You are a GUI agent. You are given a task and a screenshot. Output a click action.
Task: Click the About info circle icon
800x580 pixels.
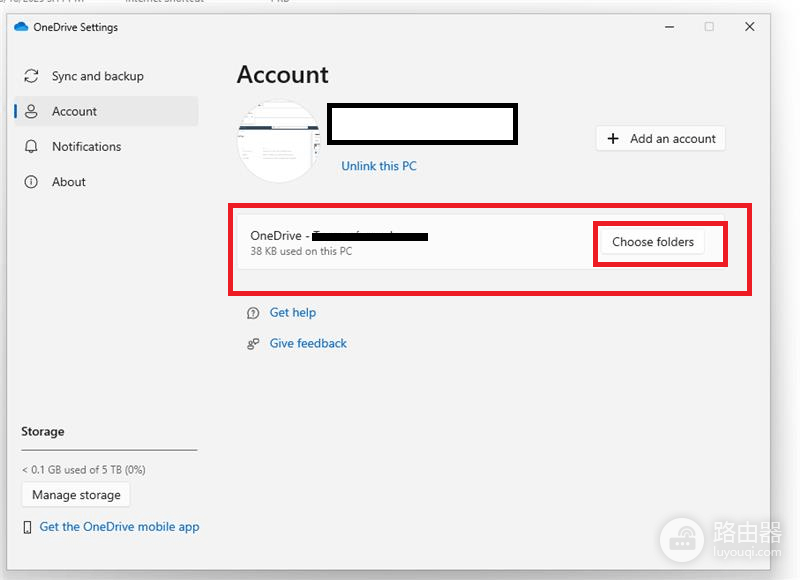(31, 182)
